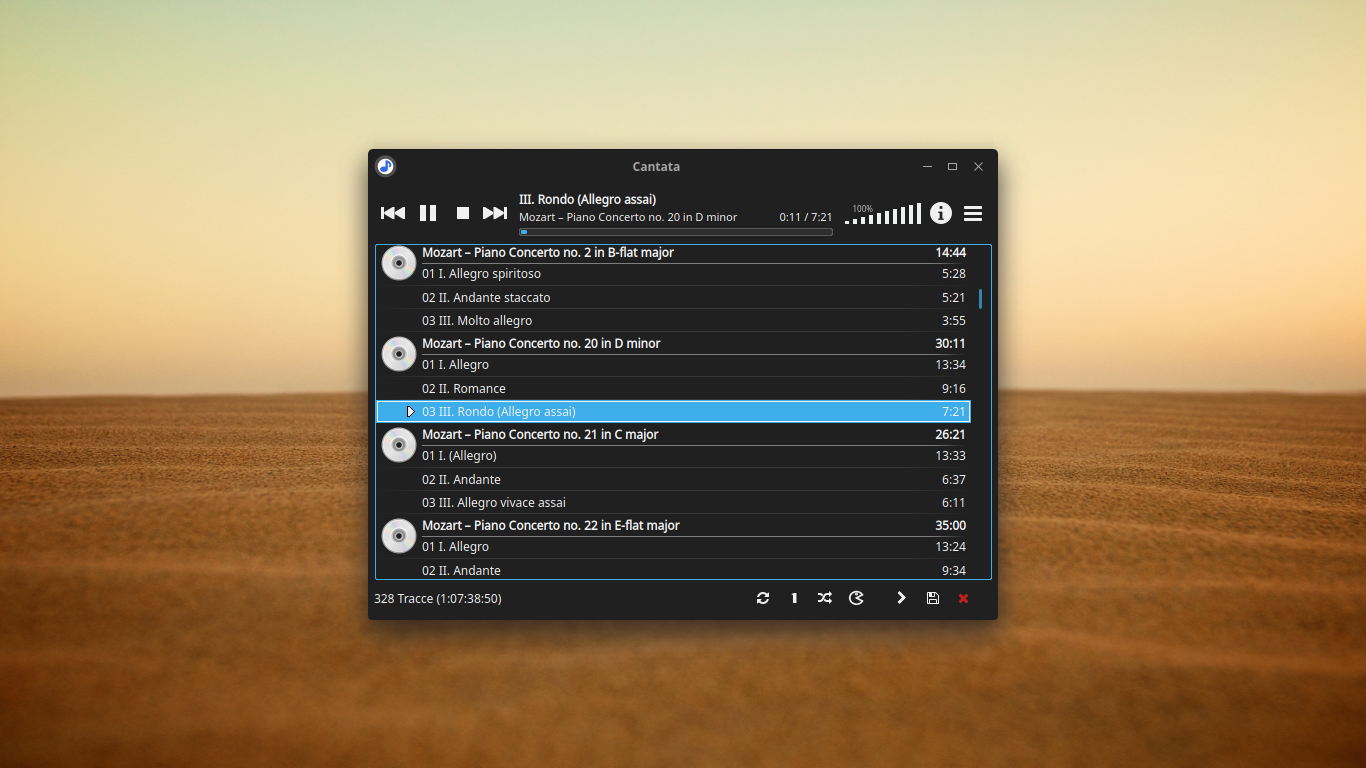Click the Piano Concerto no. 22 album cover
The height and width of the screenshot is (768, 1366).
tap(399, 536)
